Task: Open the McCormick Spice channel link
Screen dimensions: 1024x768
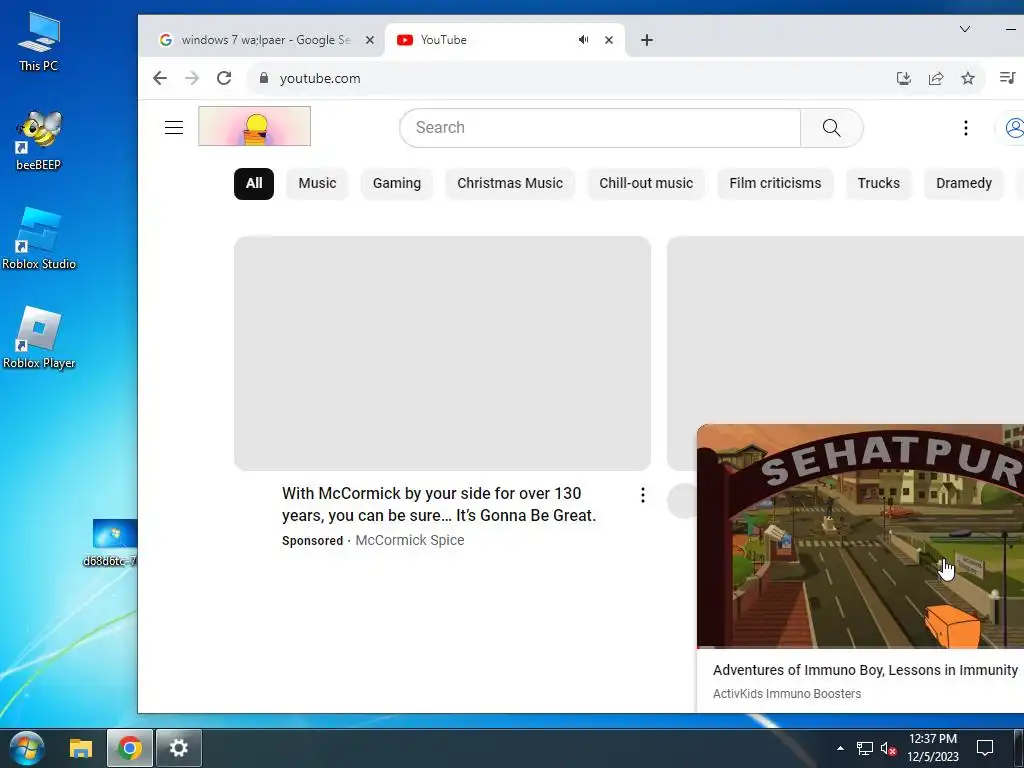Action: [409, 540]
